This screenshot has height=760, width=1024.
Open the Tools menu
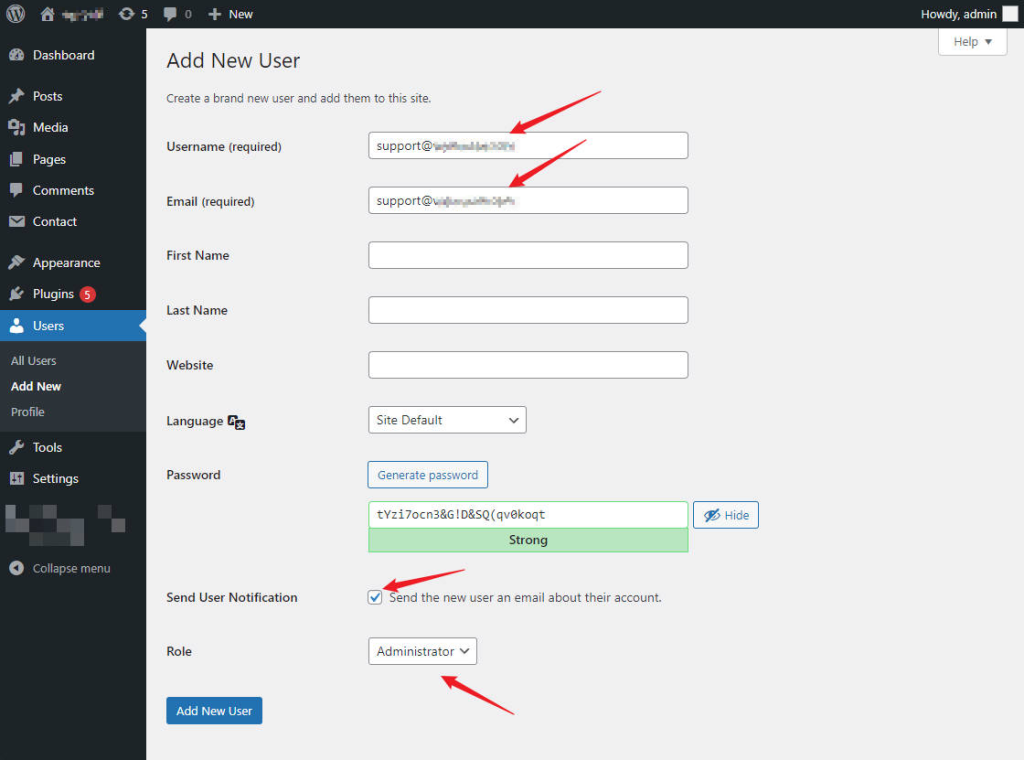[47, 447]
